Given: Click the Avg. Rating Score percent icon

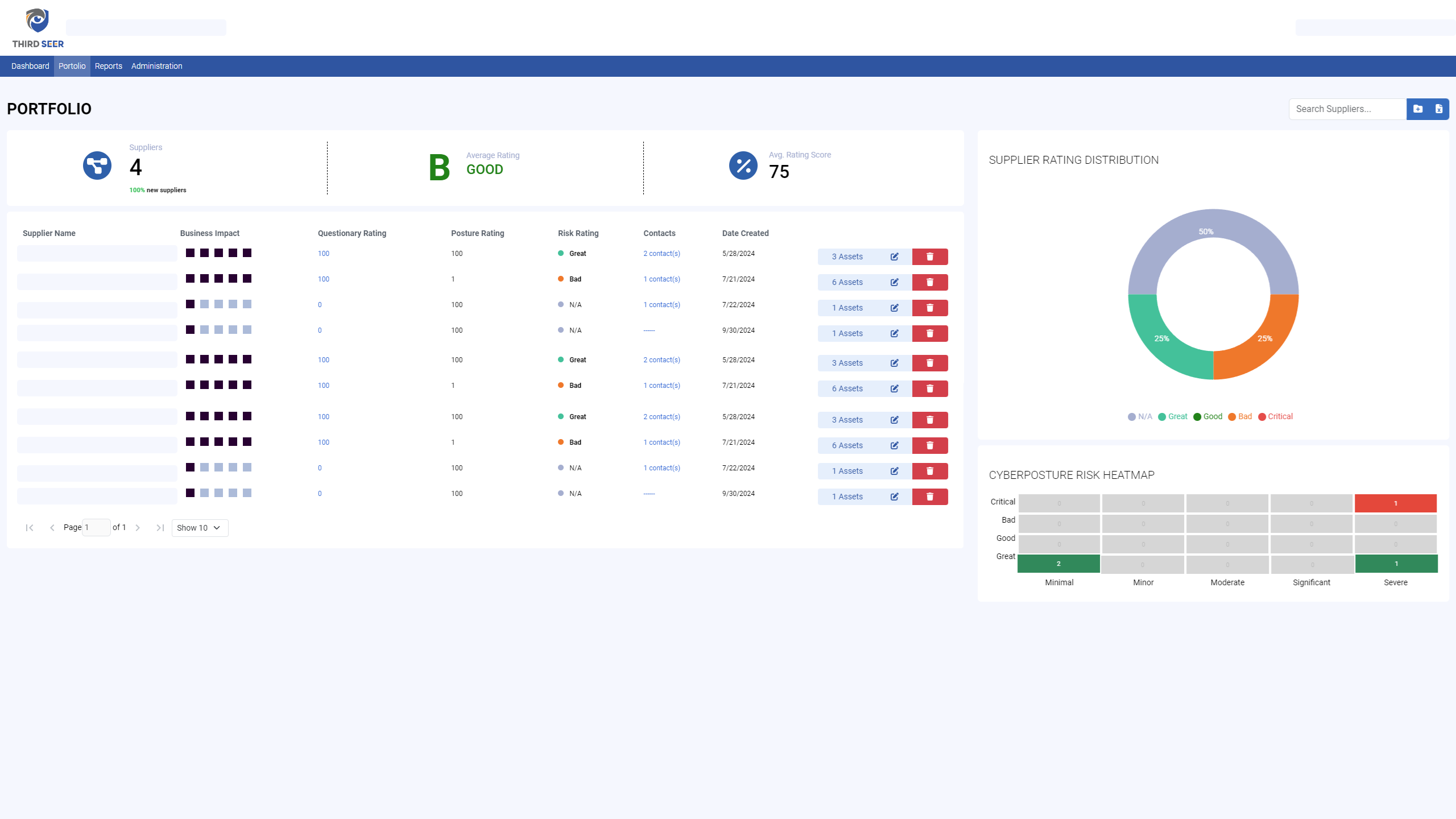Looking at the screenshot, I should coord(743,166).
